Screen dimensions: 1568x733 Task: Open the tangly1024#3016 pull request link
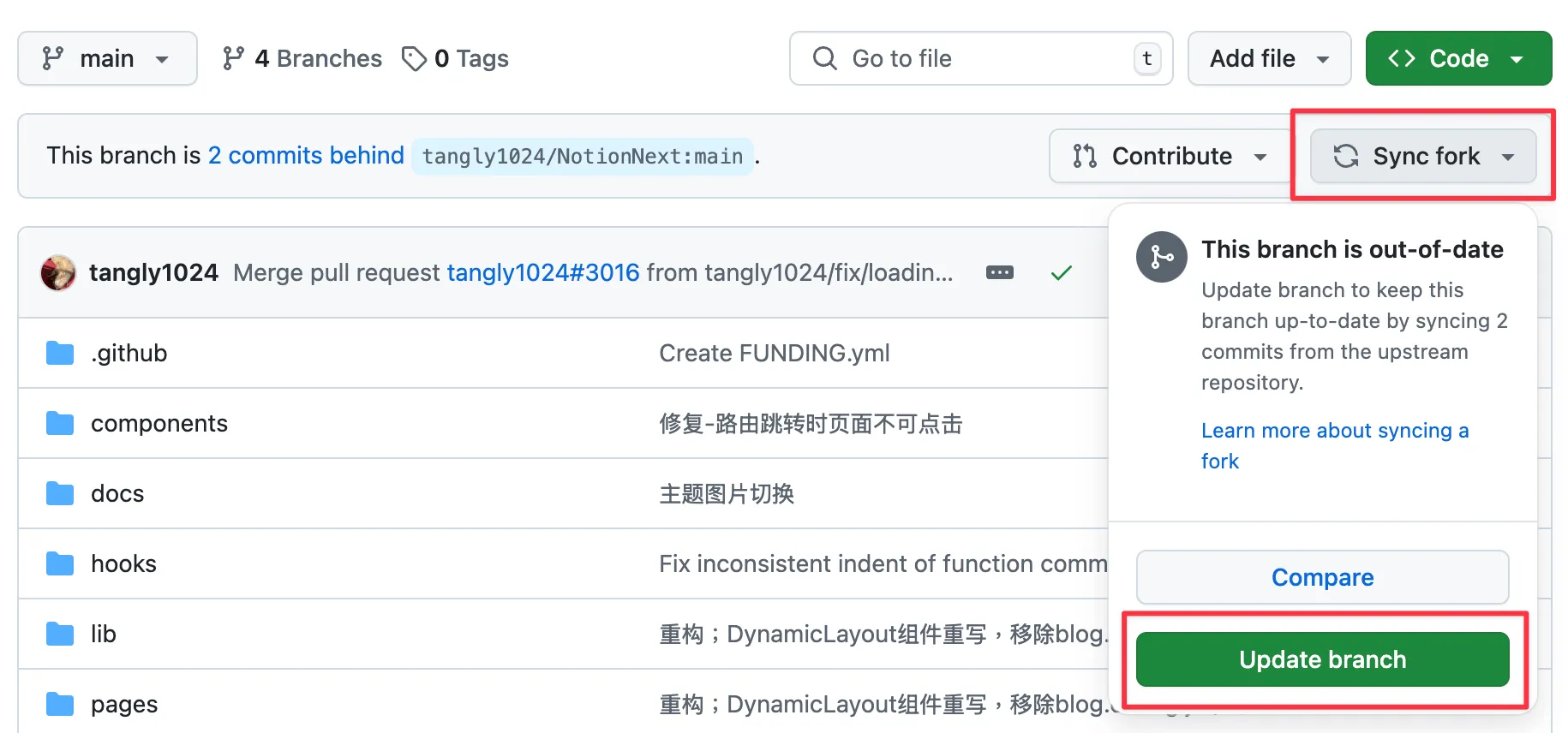[543, 272]
